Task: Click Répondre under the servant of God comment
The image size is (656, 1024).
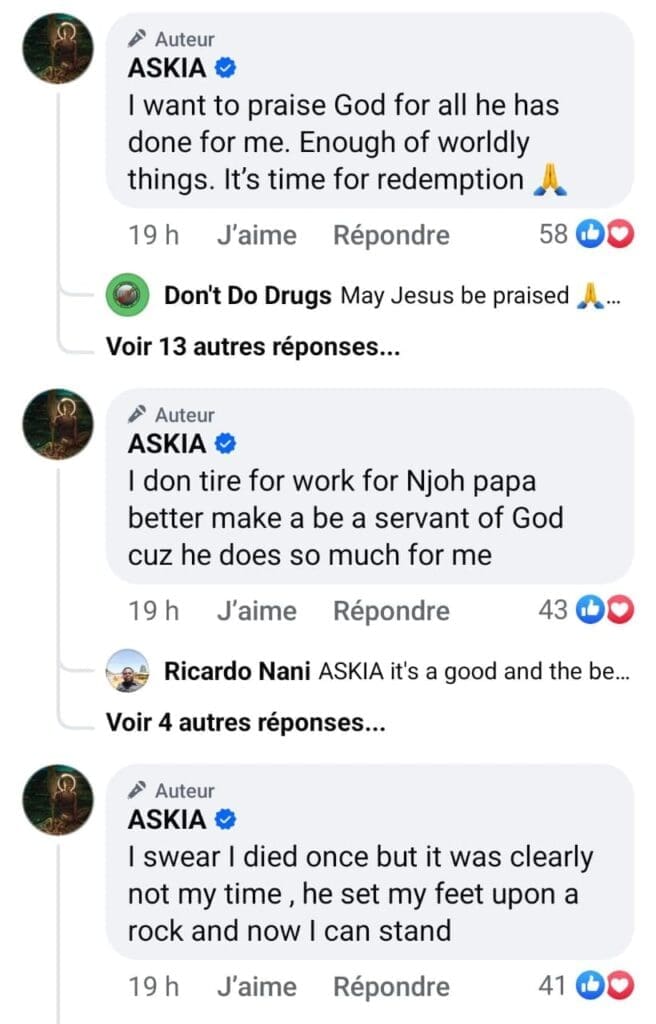Action: pos(391,610)
